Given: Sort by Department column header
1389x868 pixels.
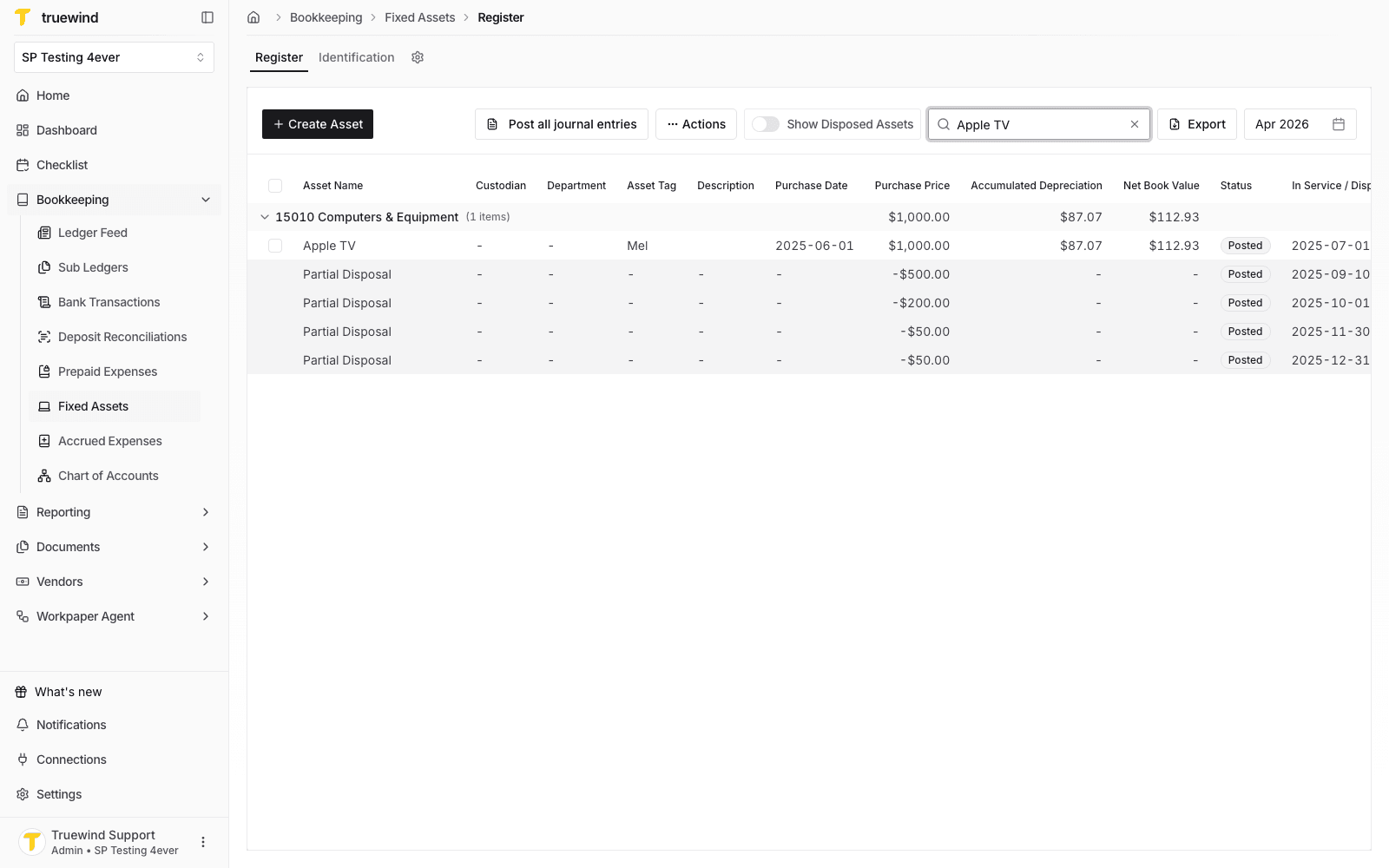Looking at the screenshot, I should [x=576, y=186].
